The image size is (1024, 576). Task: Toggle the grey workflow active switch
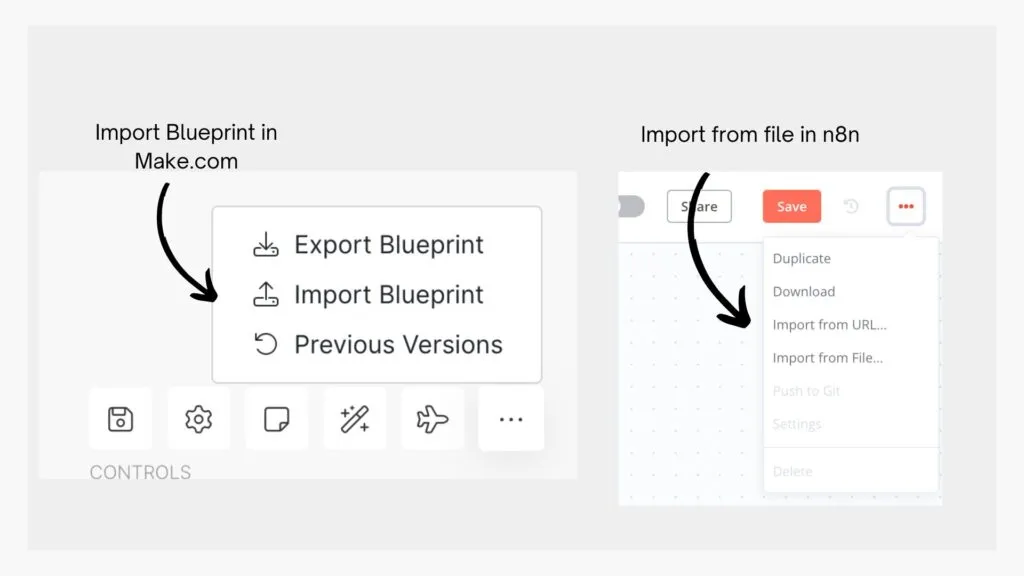631,207
